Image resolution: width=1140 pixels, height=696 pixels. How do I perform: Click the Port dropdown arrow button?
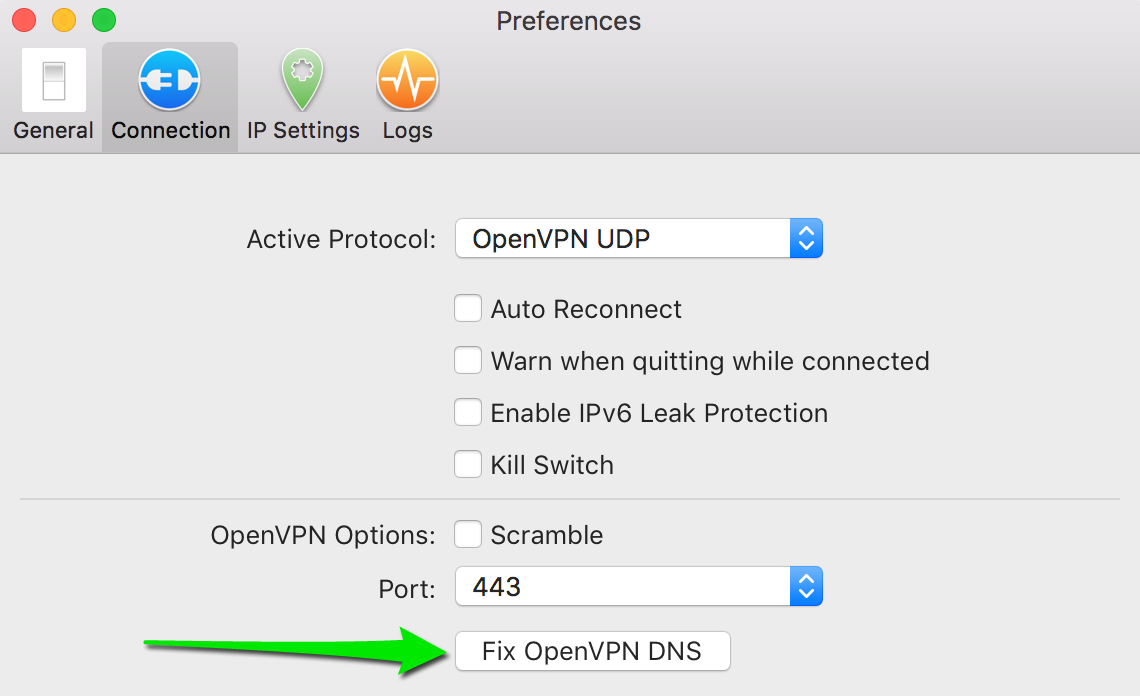(x=806, y=587)
